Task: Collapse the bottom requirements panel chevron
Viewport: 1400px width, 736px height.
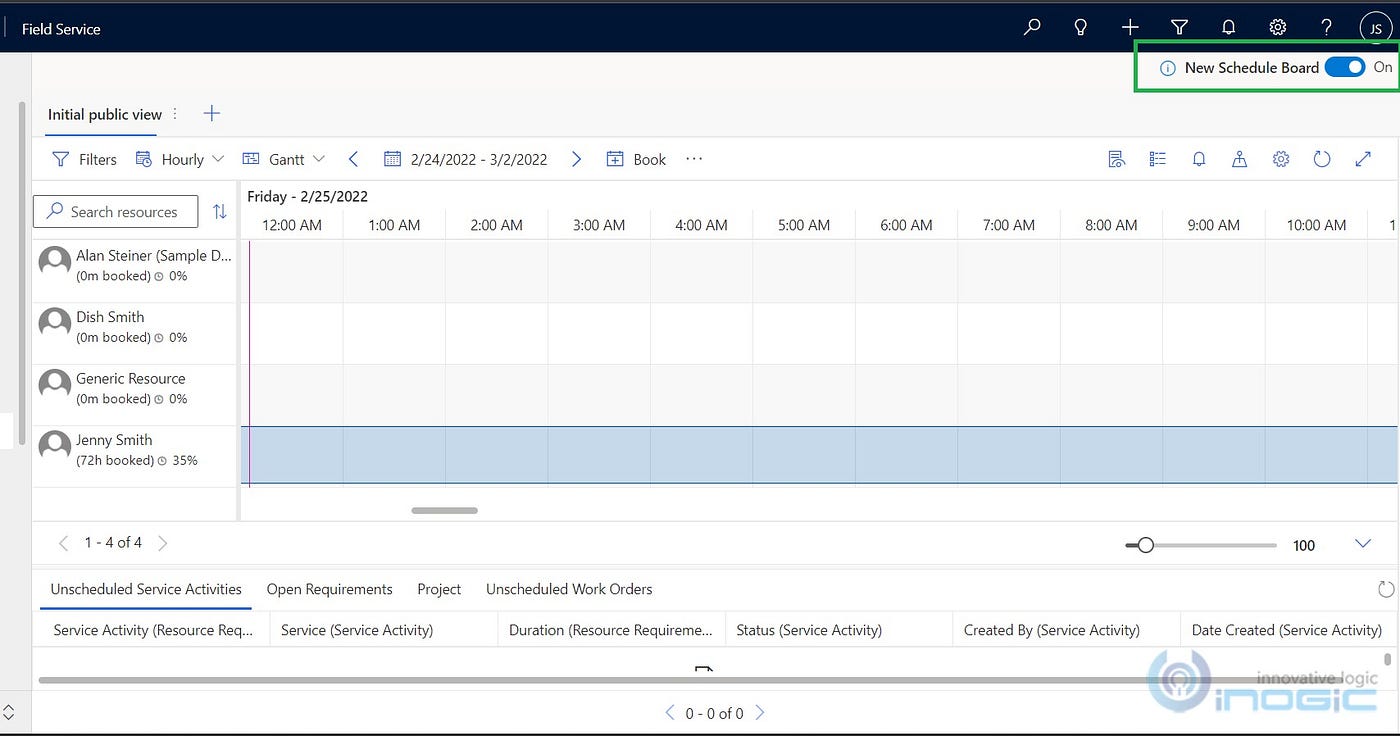Action: click(1362, 544)
